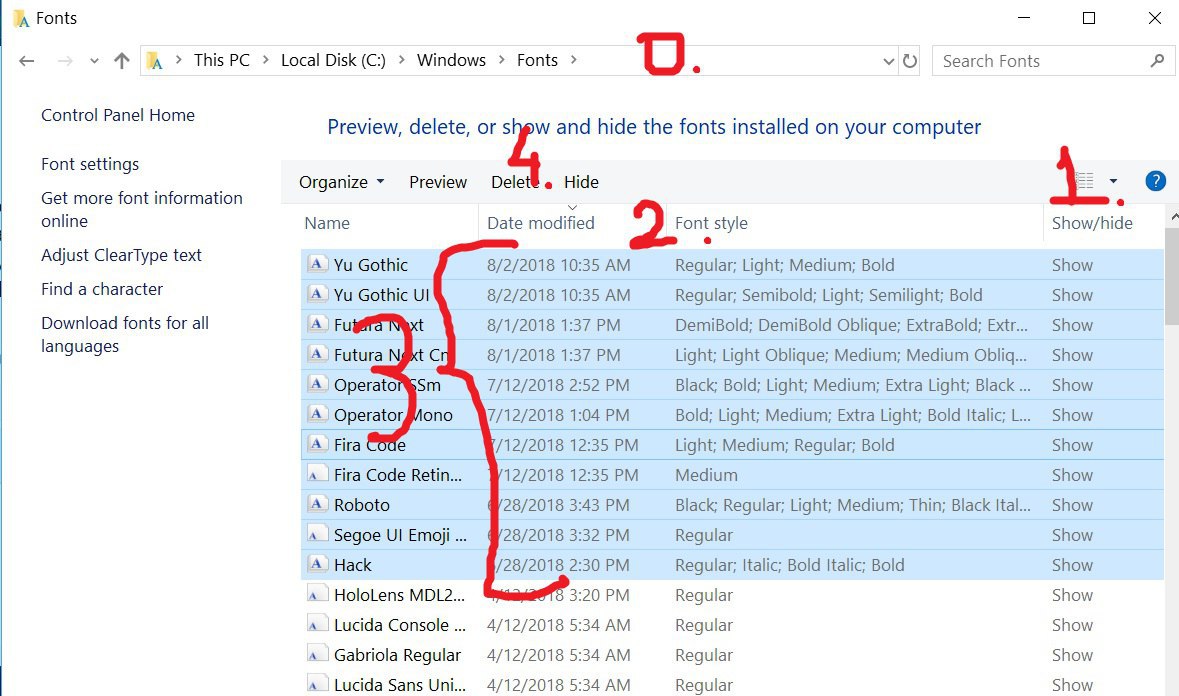Click the Lucida Console font icon
The width and height of the screenshot is (1179, 696).
pyautogui.click(x=317, y=625)
